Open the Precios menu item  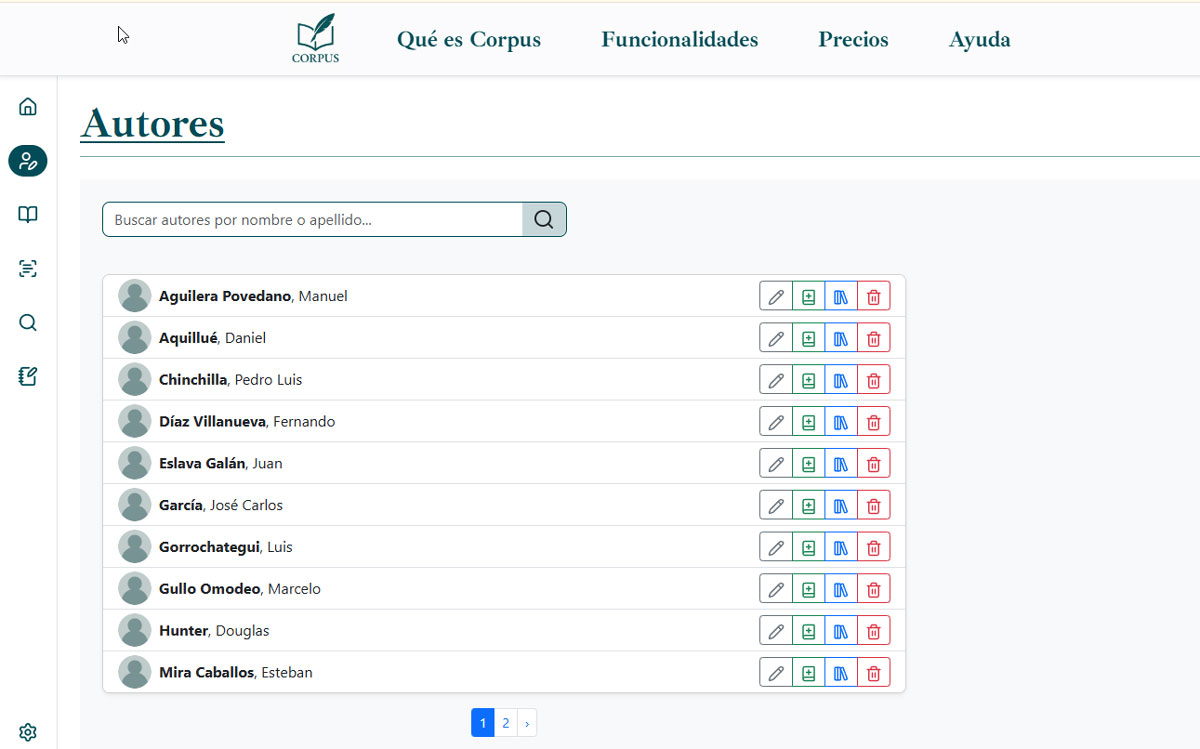853,40
